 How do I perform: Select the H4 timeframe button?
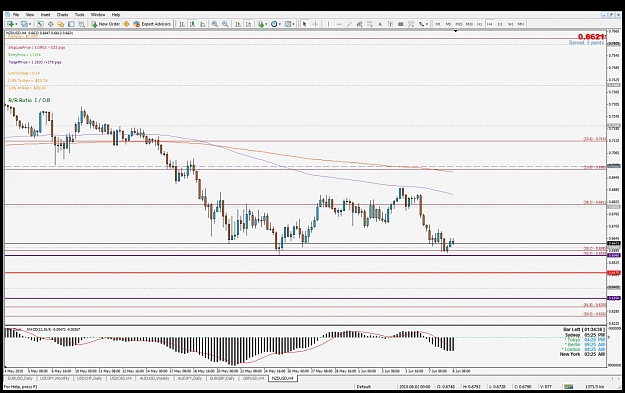coord(490,24)
